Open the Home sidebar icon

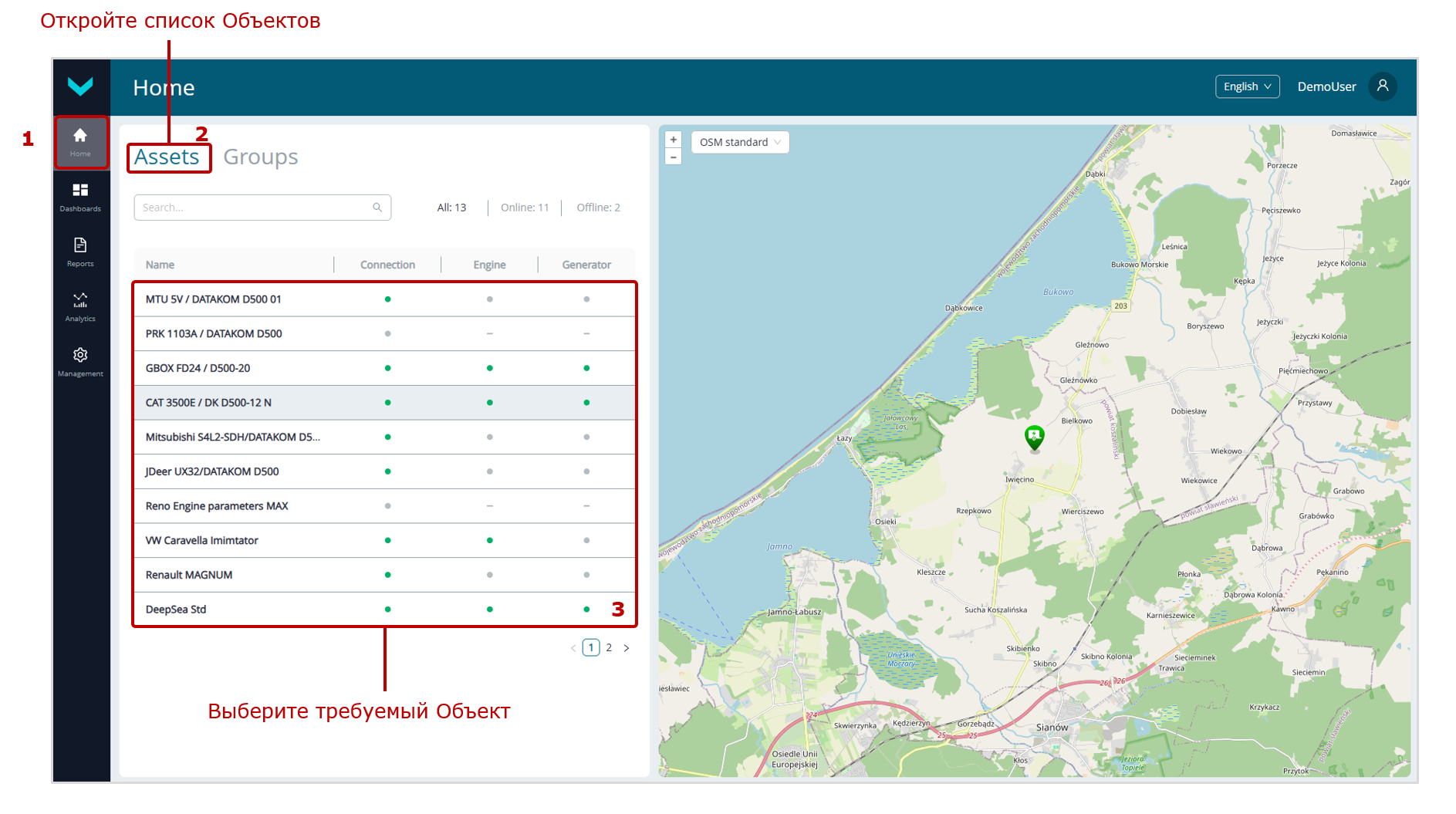coord(80,142)
